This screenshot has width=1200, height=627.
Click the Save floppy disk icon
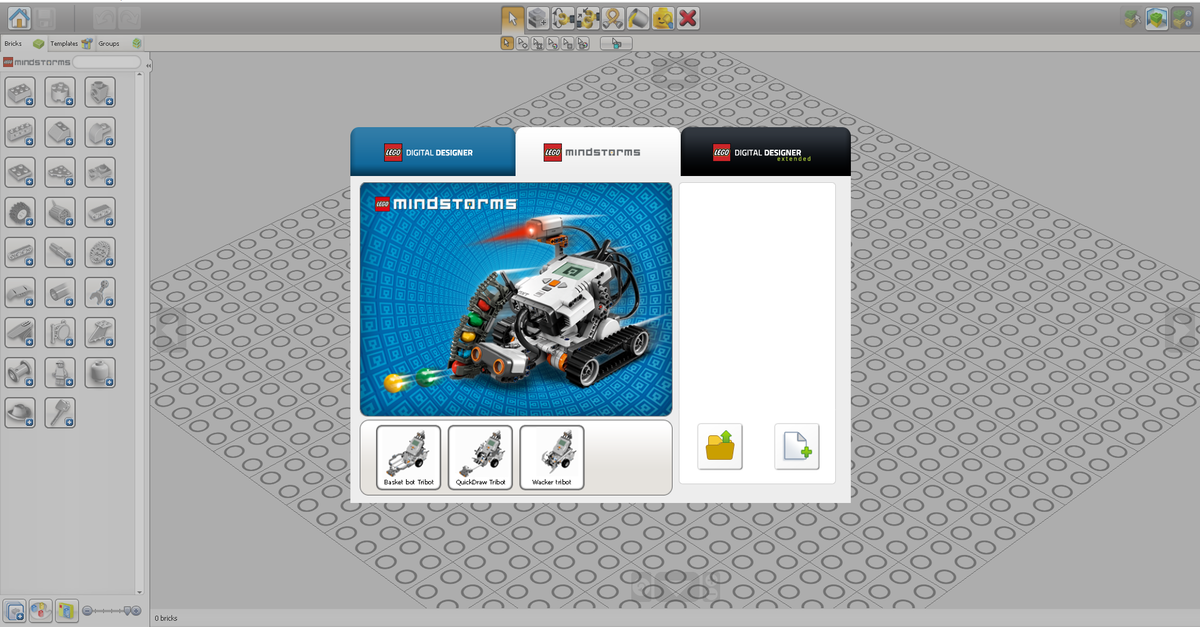(46, 17)
